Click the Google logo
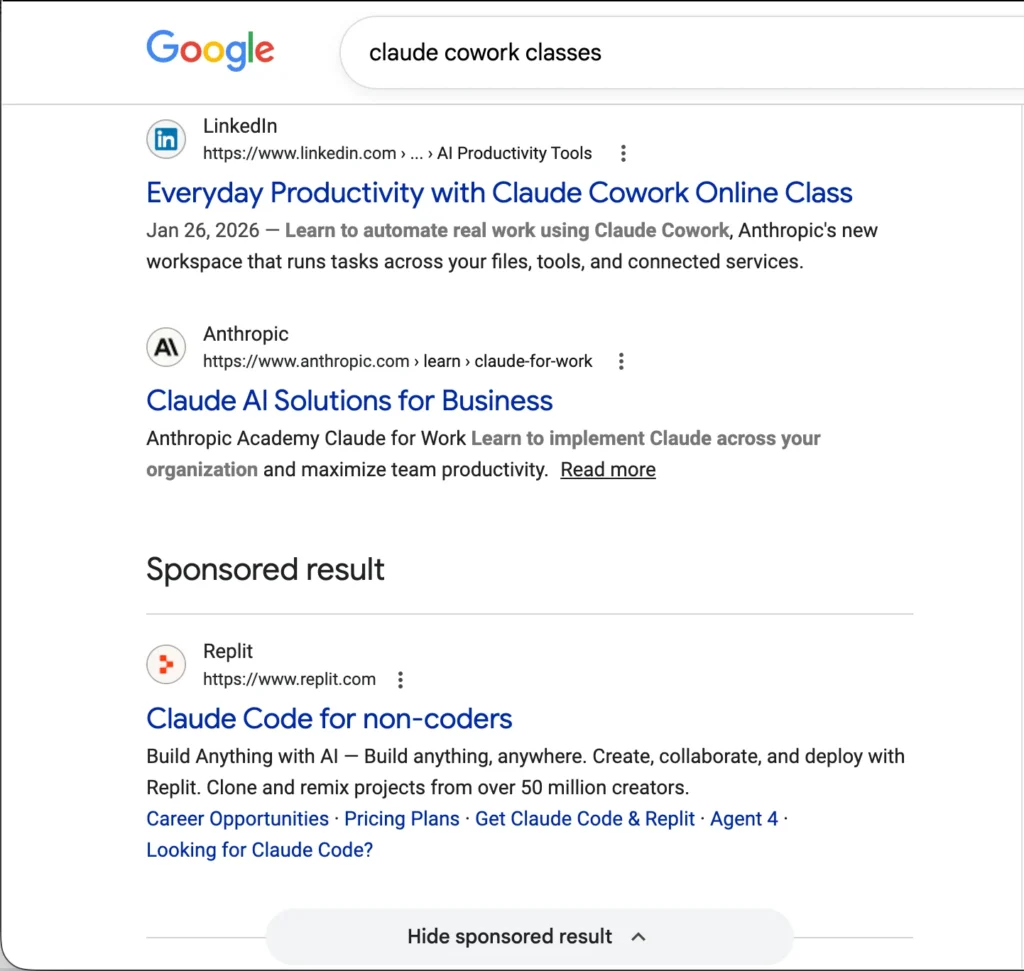 point(210,50)
